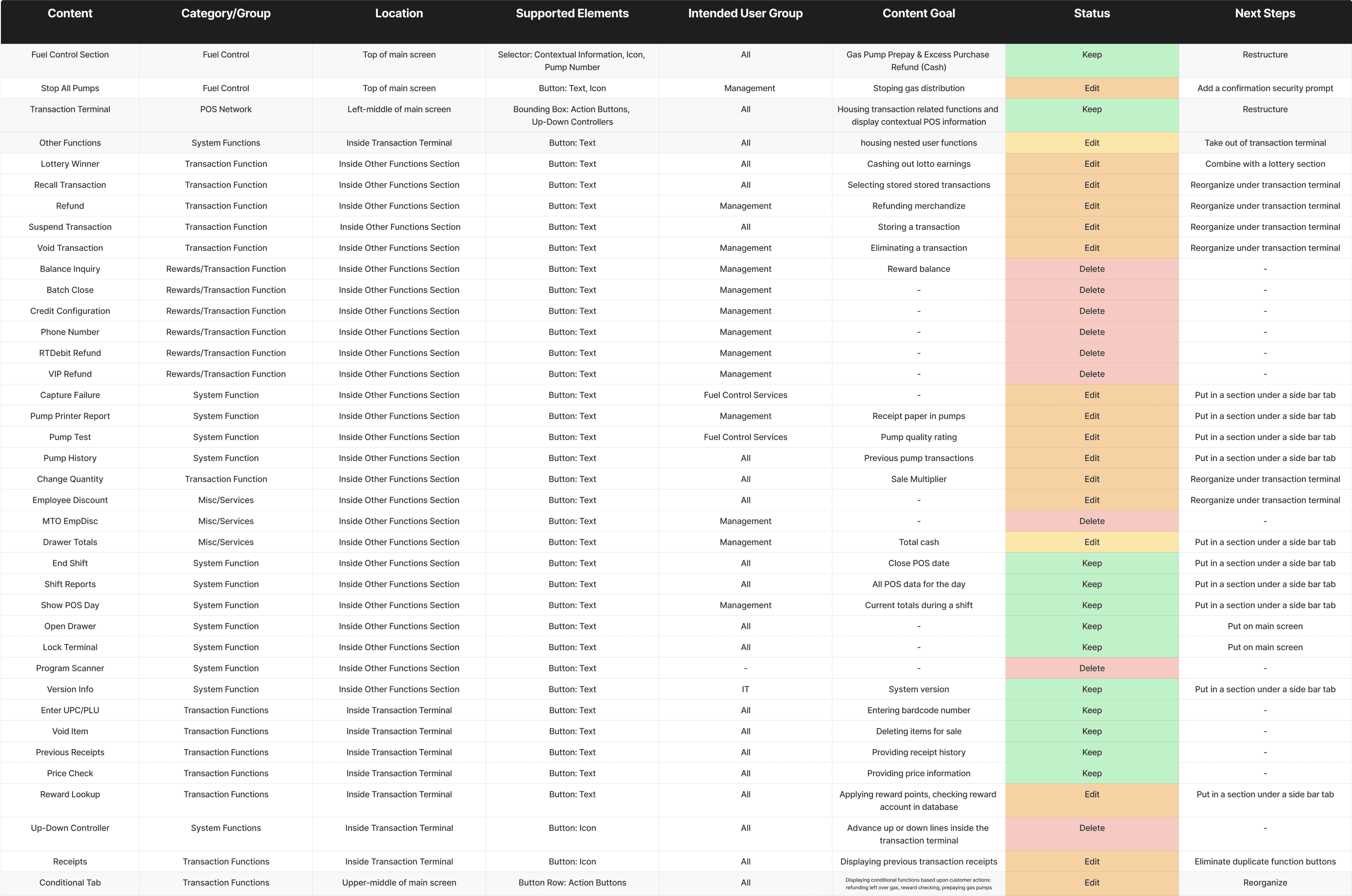Click the Pump Test cell
Screen dimensions: 1352x896
click(70, 437)
